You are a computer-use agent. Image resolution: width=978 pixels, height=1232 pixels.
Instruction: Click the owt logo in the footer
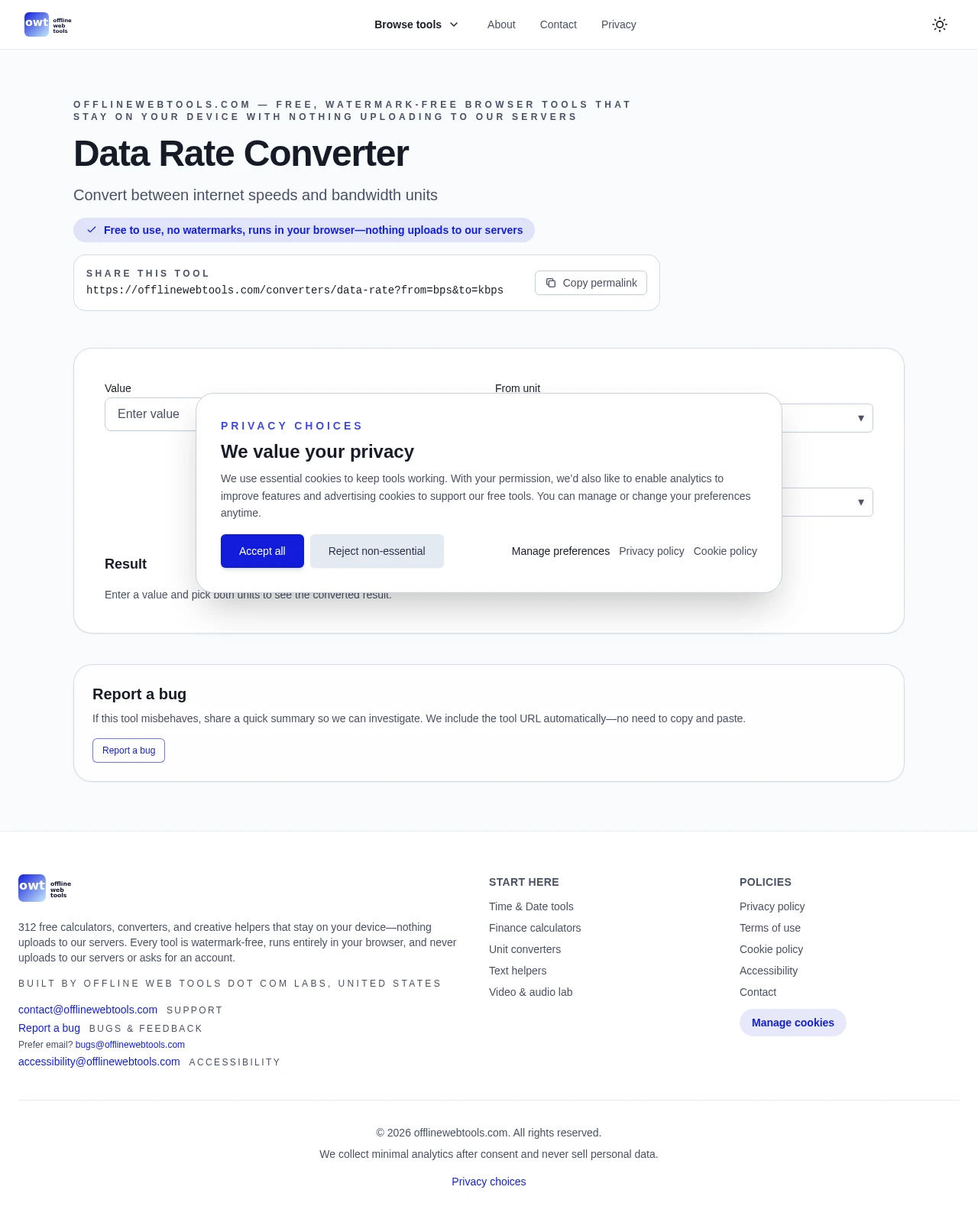(x=44, y=888)
